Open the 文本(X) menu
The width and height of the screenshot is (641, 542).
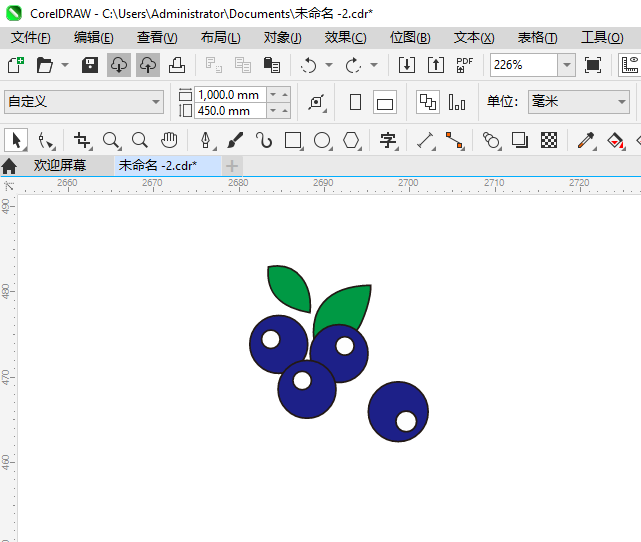pyautogui.click(x=474, y=38)
